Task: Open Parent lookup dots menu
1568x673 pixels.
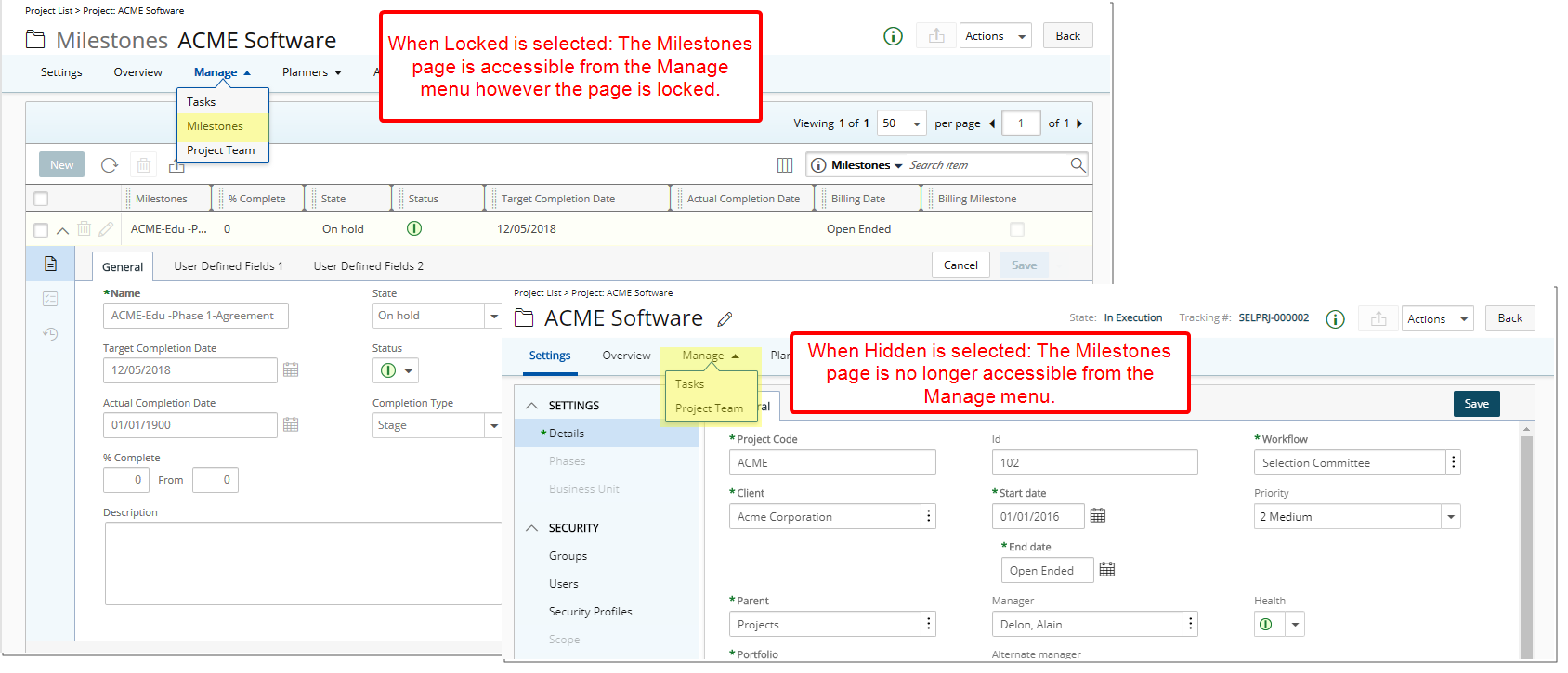Action: (928, 624)
